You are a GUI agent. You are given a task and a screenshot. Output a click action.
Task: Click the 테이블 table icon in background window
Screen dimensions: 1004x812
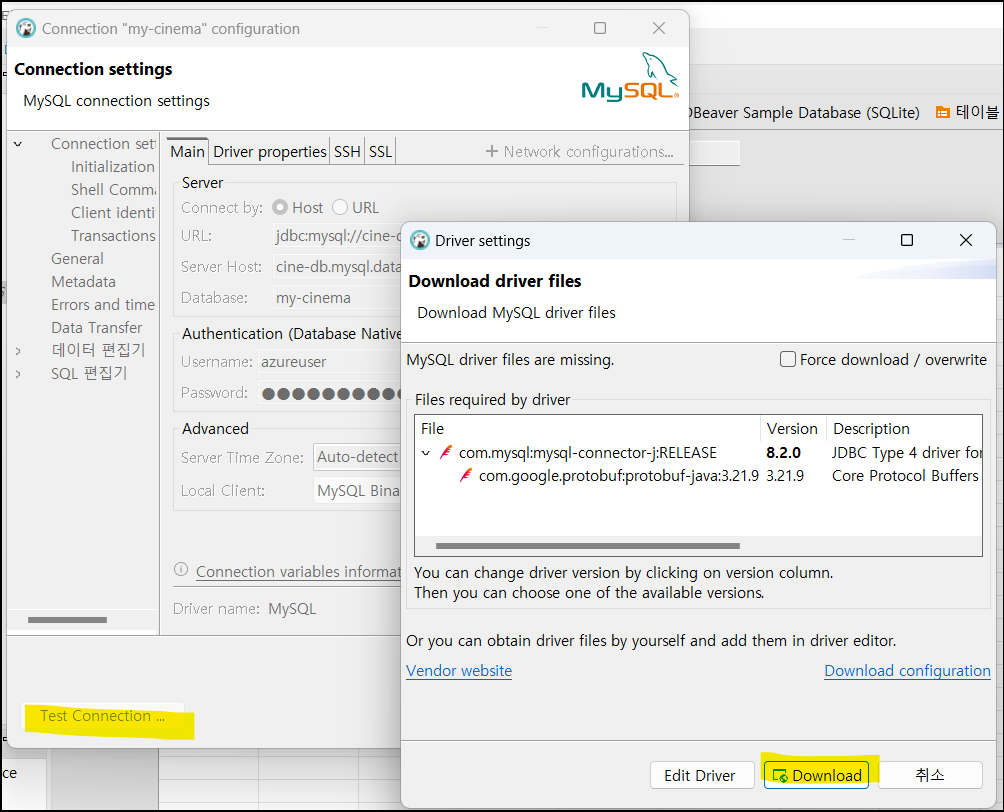(x=943, y=113)
